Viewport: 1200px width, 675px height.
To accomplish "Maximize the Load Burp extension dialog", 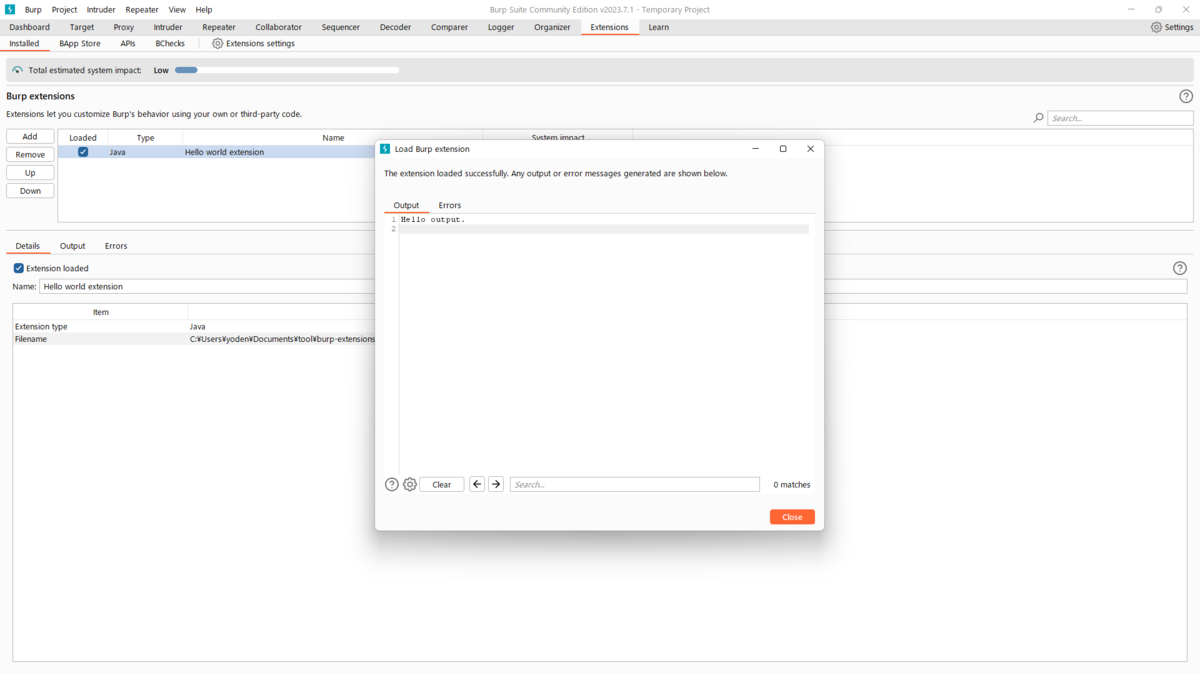I will click(x=783, y=149).
